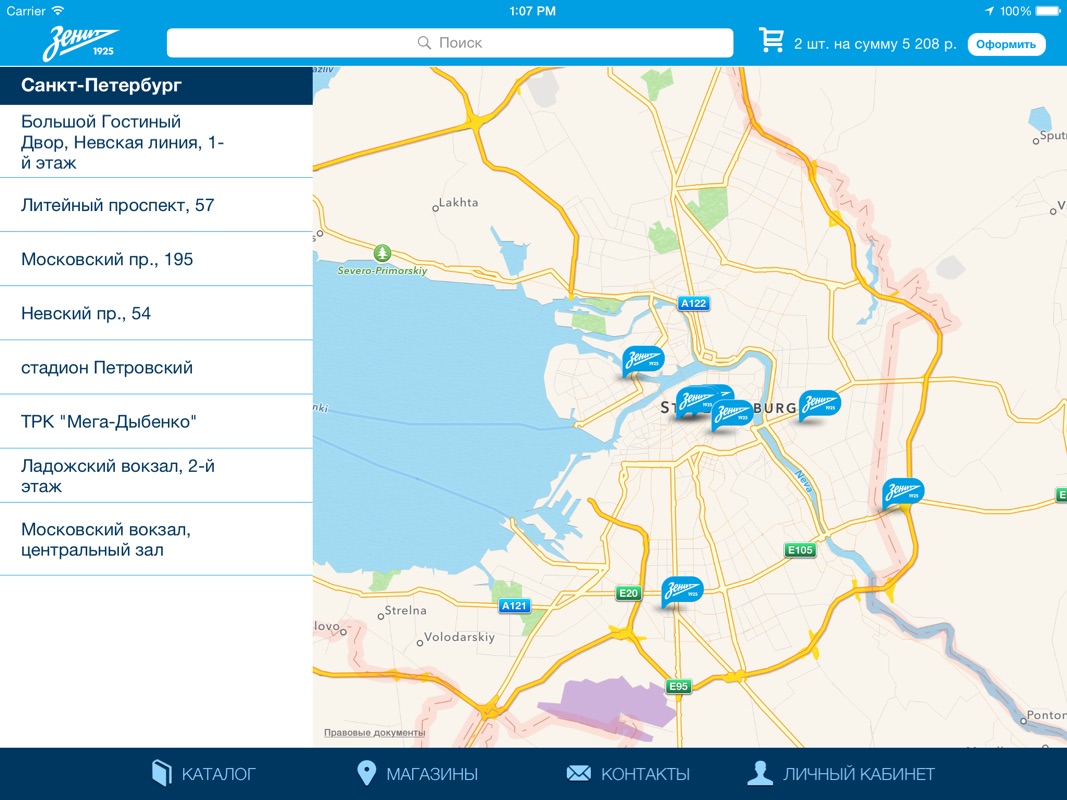Click the Neva river label on the map
1067x800 pixels.
click(803, 482)
